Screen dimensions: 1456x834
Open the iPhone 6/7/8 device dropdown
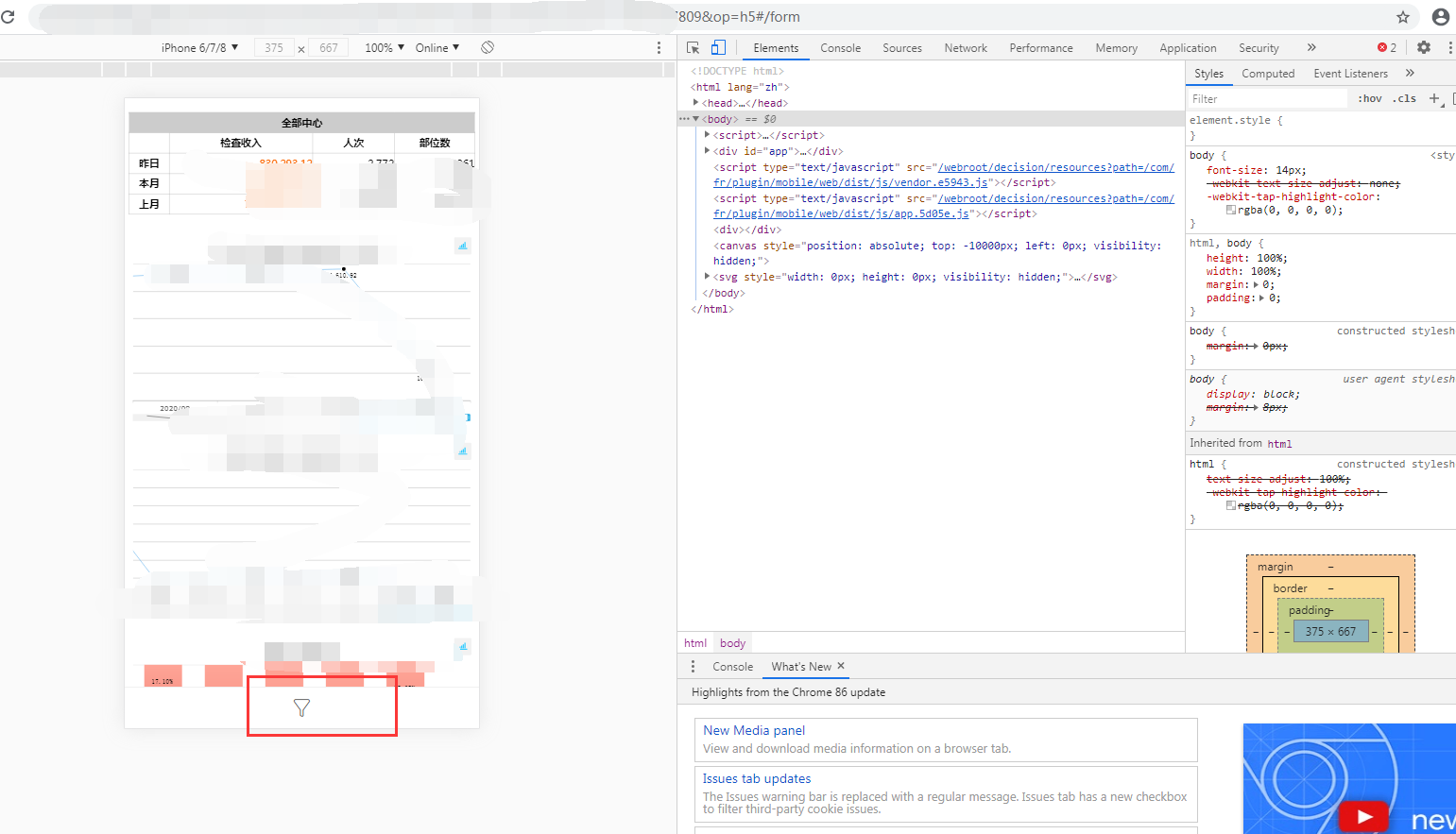click(x=199, y=47)
